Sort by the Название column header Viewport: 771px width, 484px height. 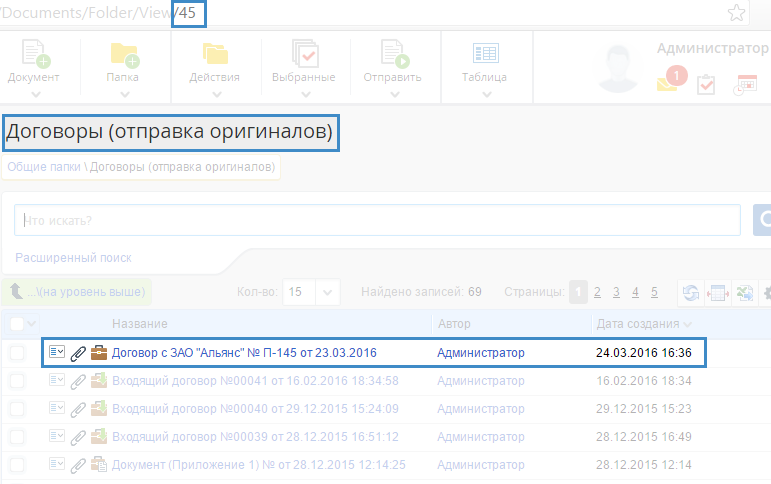point(140,324)
